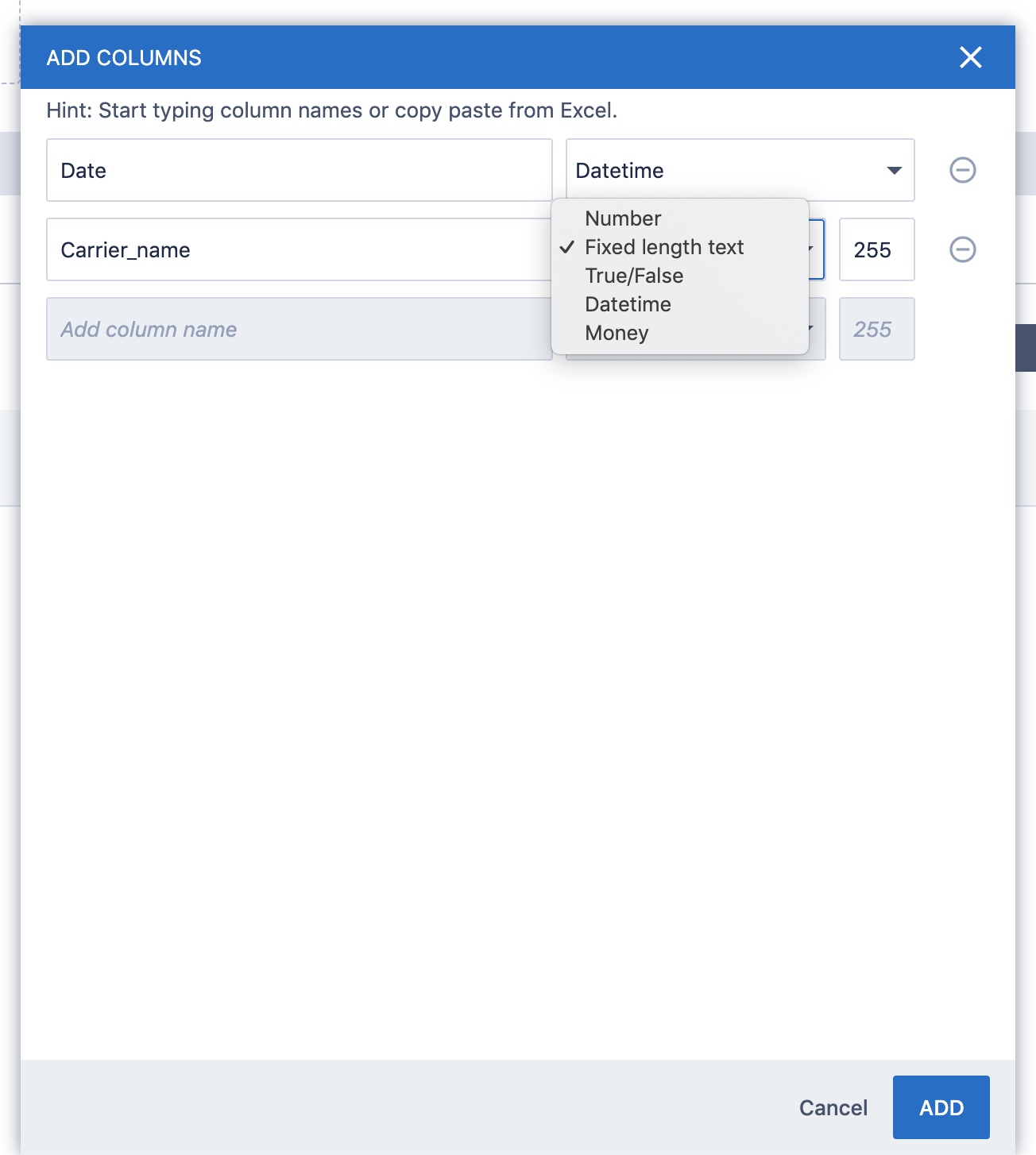The image size is (1036, 1155).
Task: Click the Add column name placeholder field
Action: [299, 329]
